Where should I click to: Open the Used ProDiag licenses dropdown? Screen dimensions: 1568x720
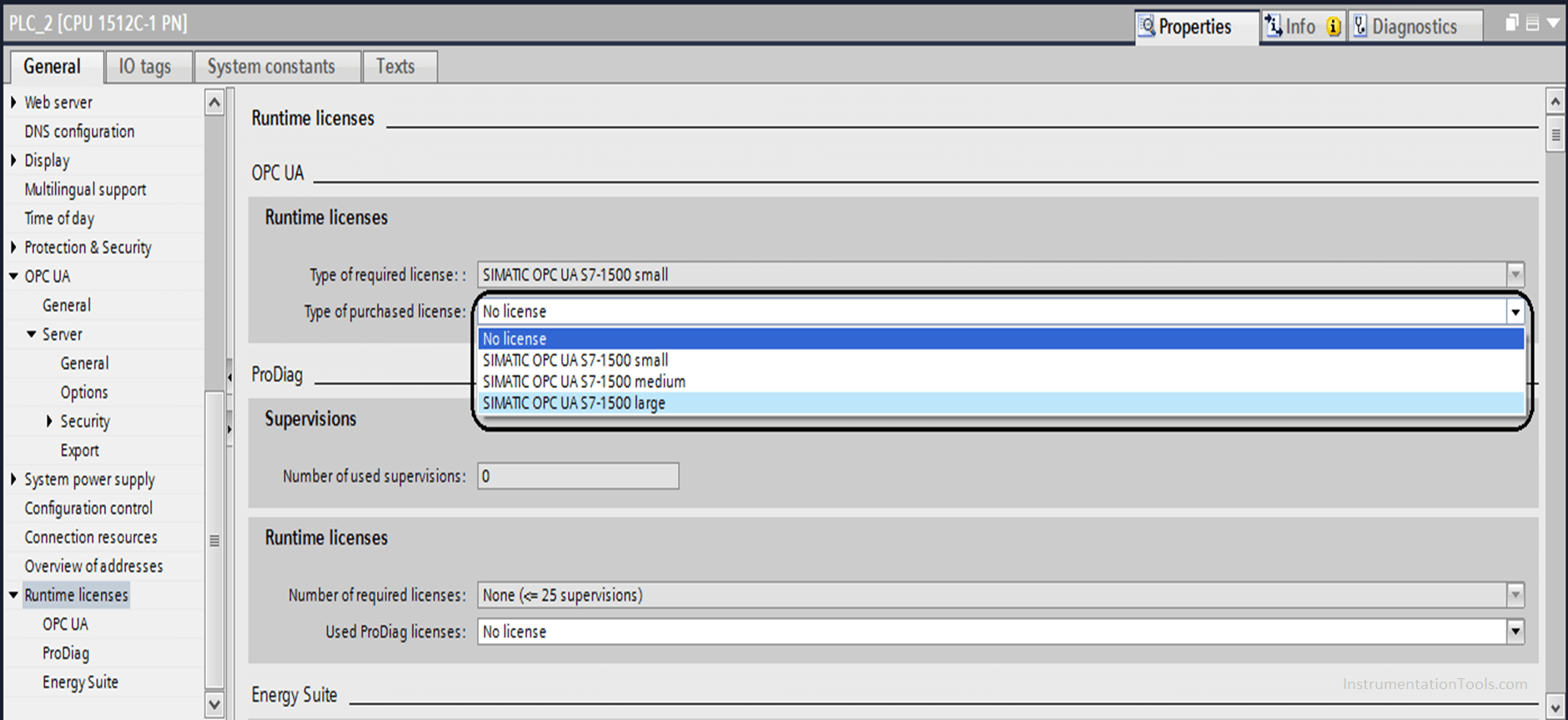(1515, 632)
